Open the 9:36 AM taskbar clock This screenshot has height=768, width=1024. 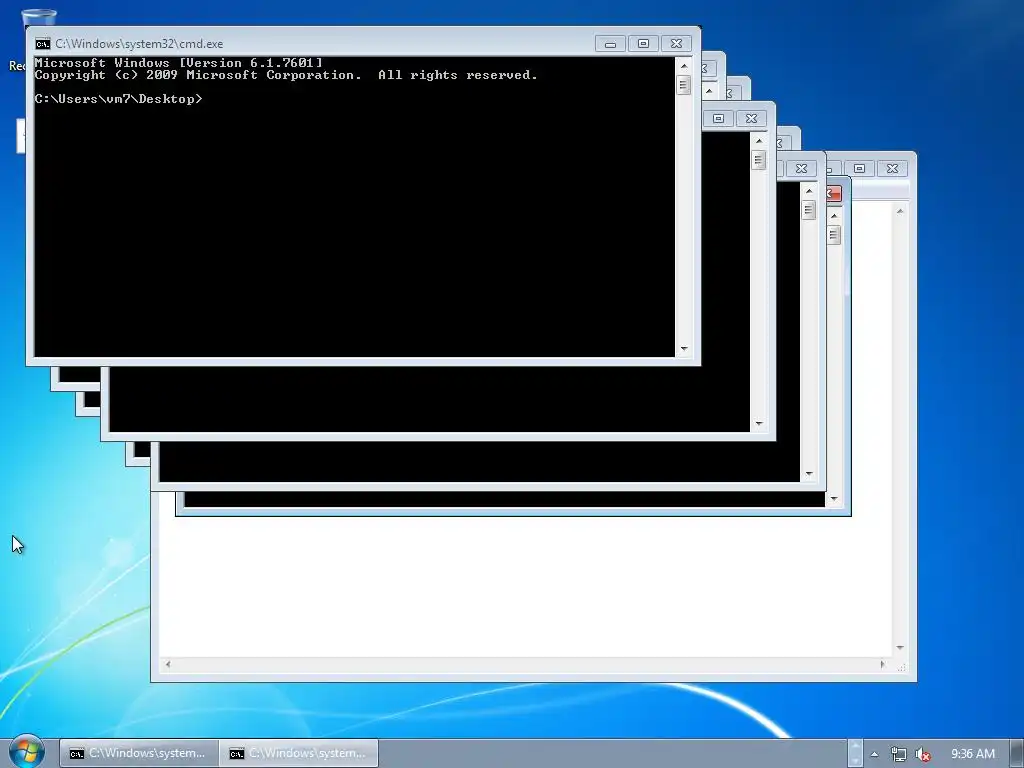point(972,754)
